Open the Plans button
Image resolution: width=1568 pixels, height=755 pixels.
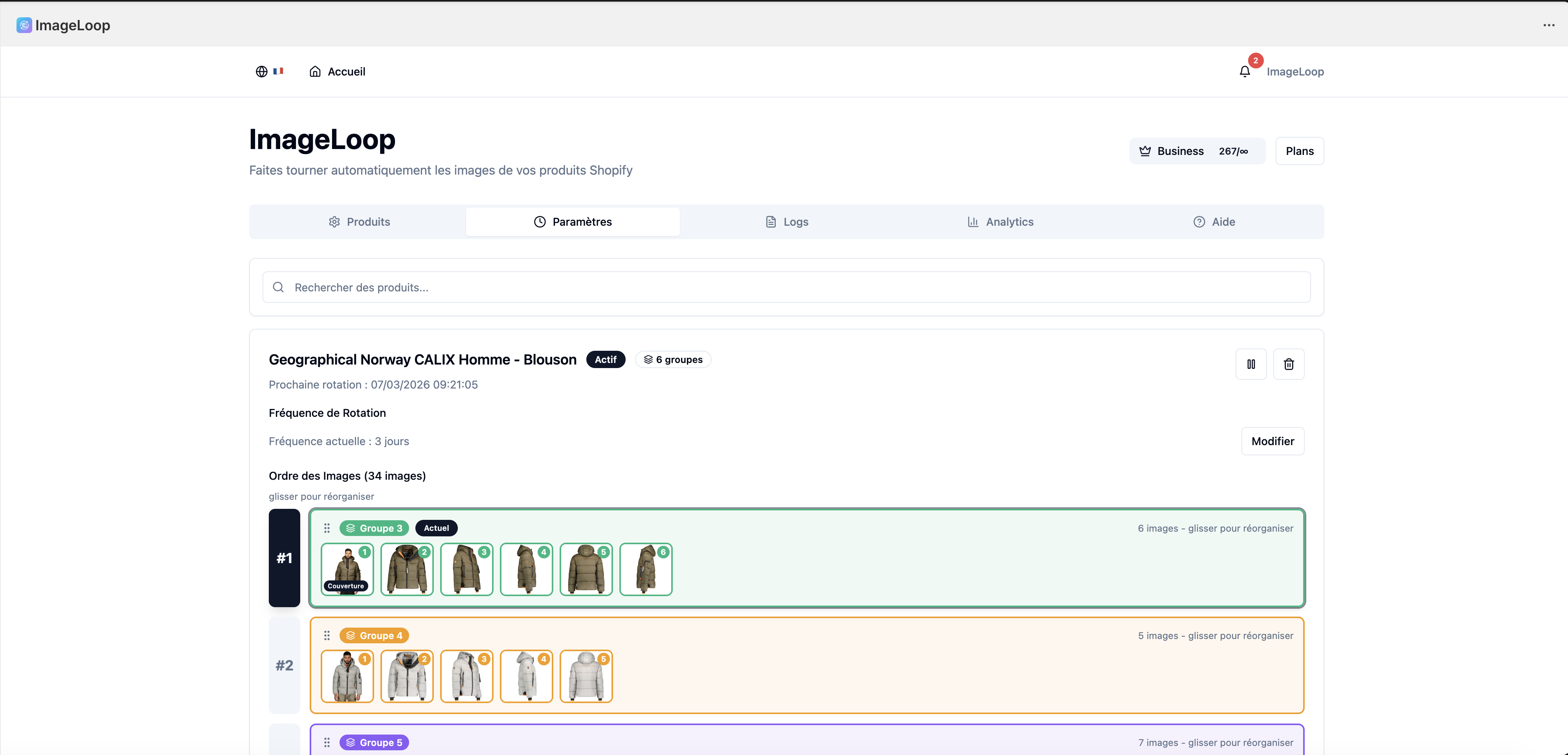[x=1300, y=151]
